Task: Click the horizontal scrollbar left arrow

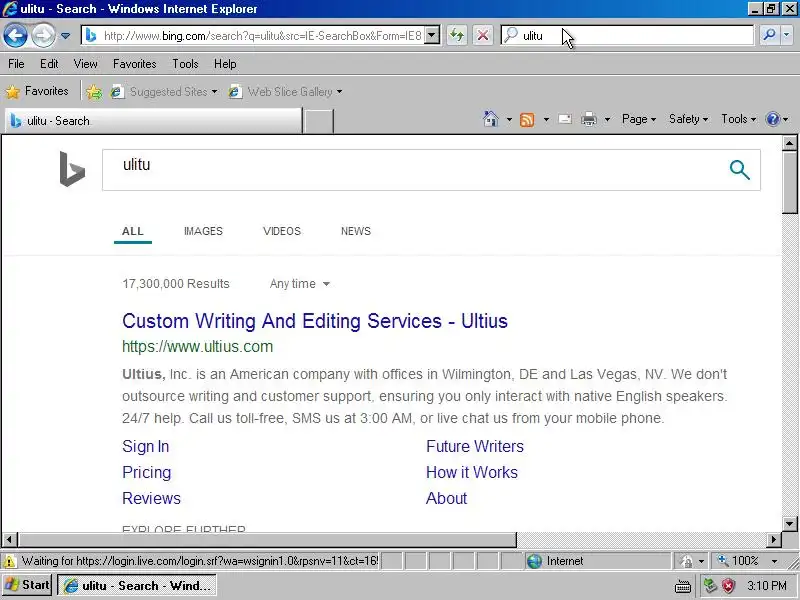Action: [10, 539]
